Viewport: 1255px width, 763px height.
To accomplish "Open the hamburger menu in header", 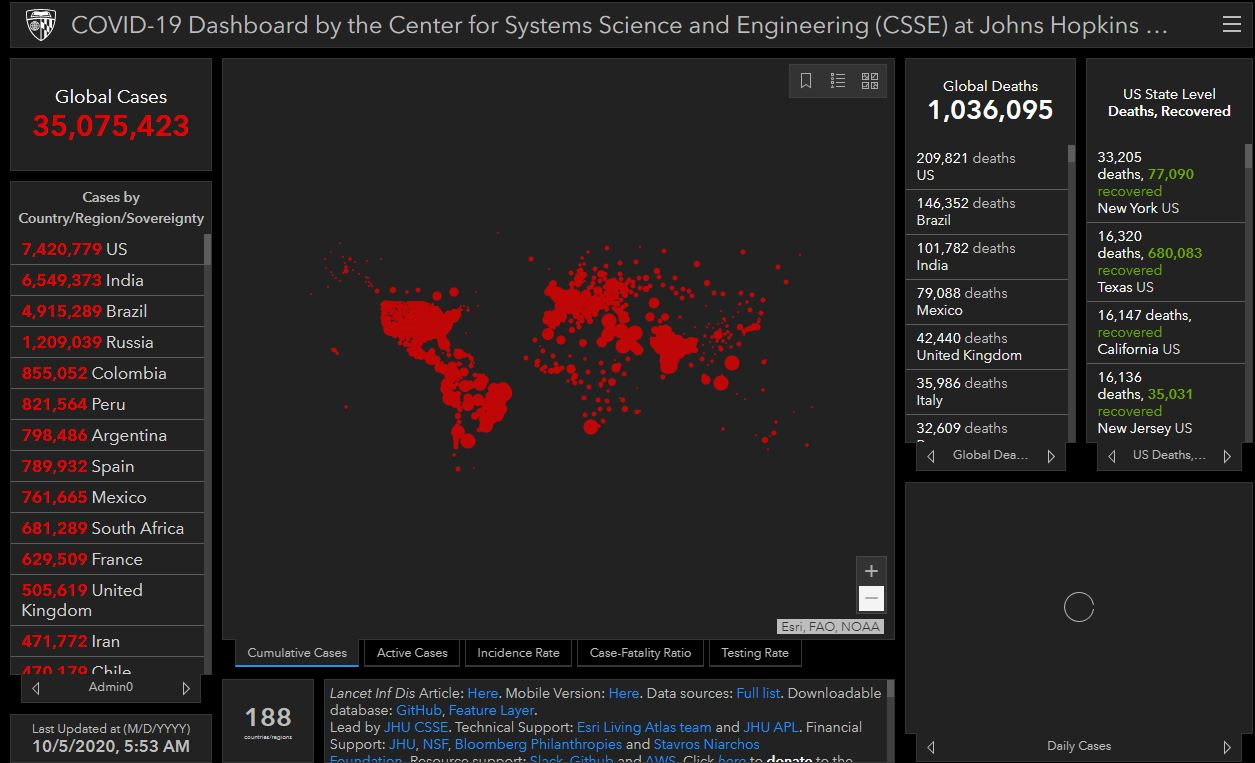I will point(1231,25).
